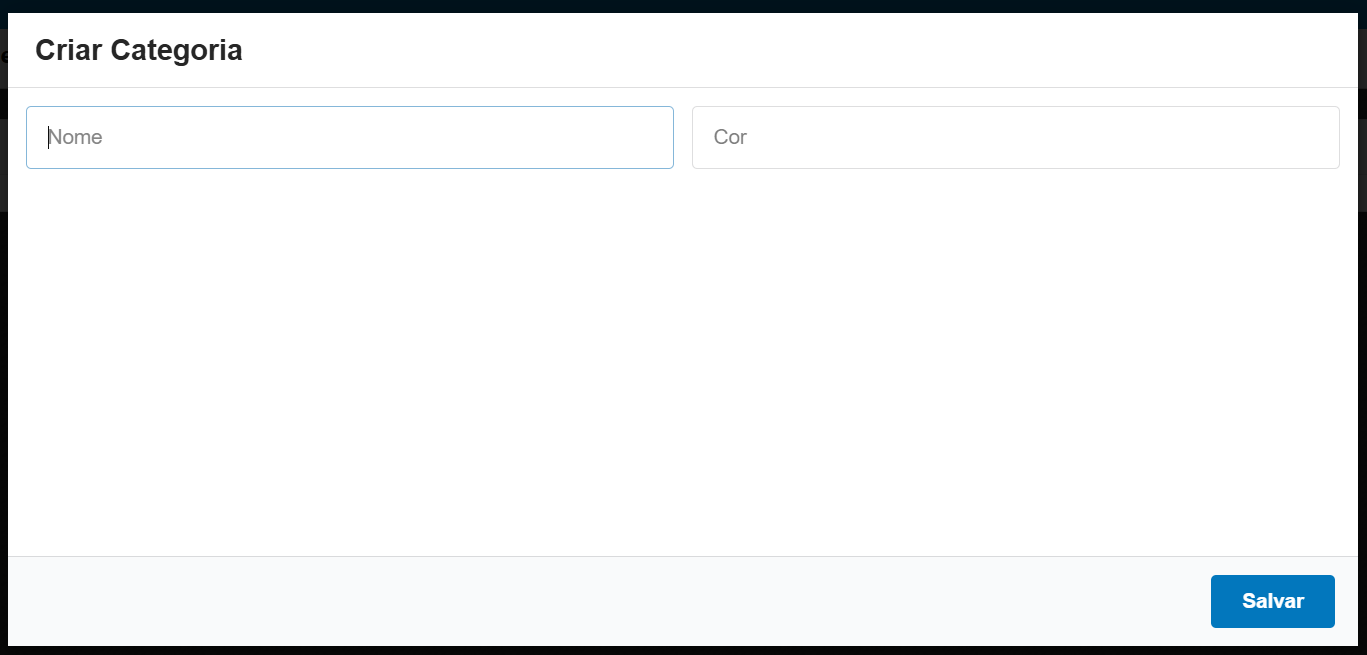Open the category color input
Screen dimensions: 1367x655
pos(1015,138)
